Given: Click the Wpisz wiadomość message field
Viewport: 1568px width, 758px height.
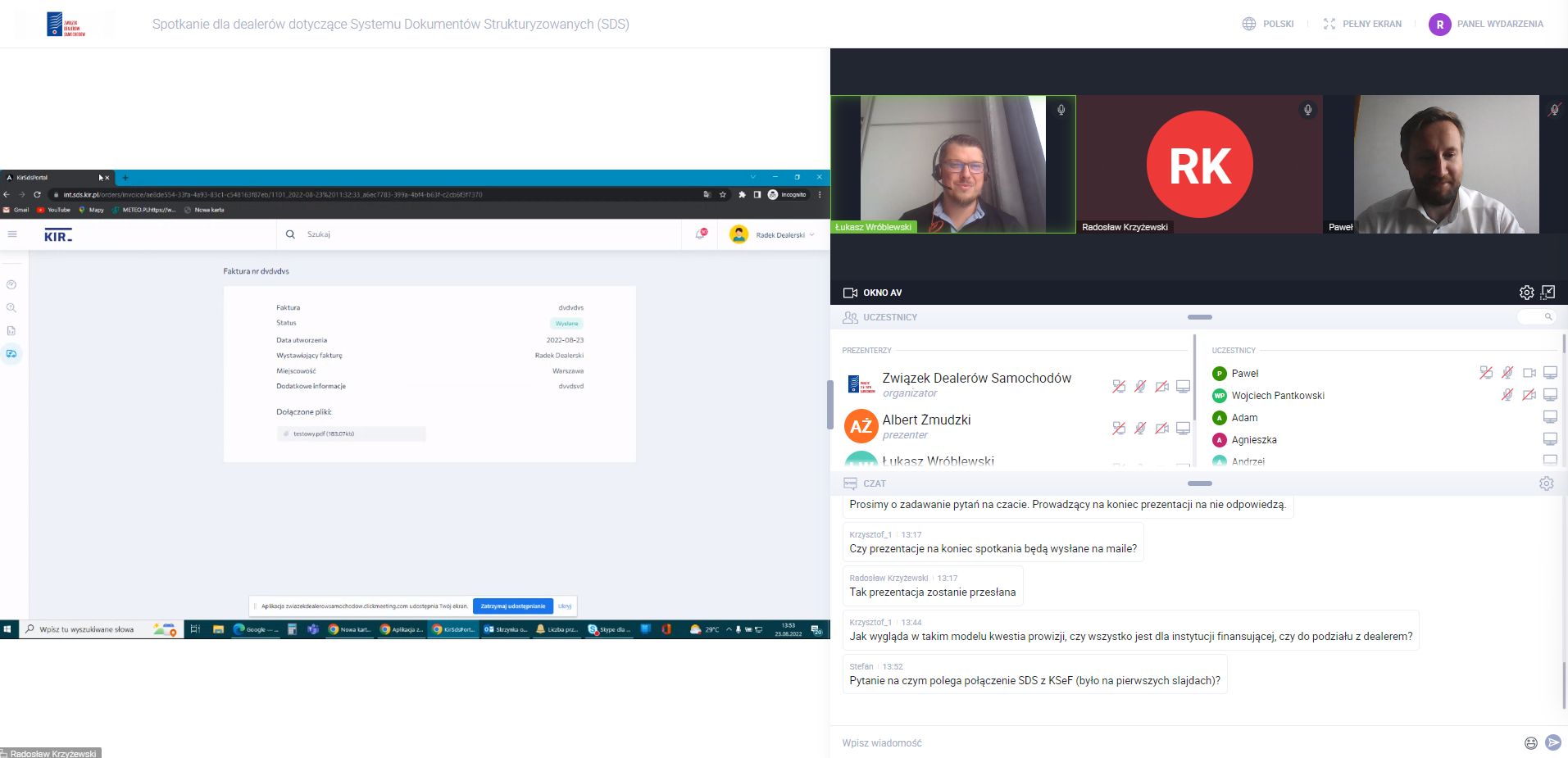Looking at the screenshot, I should click(1172, 742).
